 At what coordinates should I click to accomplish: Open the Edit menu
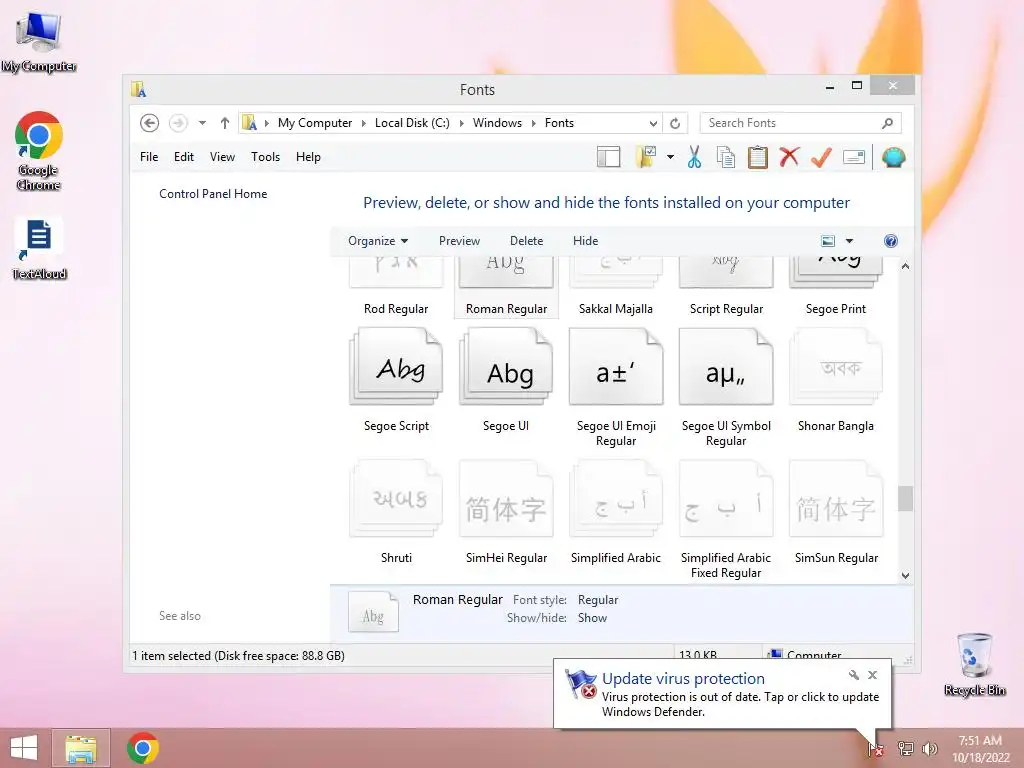[x=184, y=157]
